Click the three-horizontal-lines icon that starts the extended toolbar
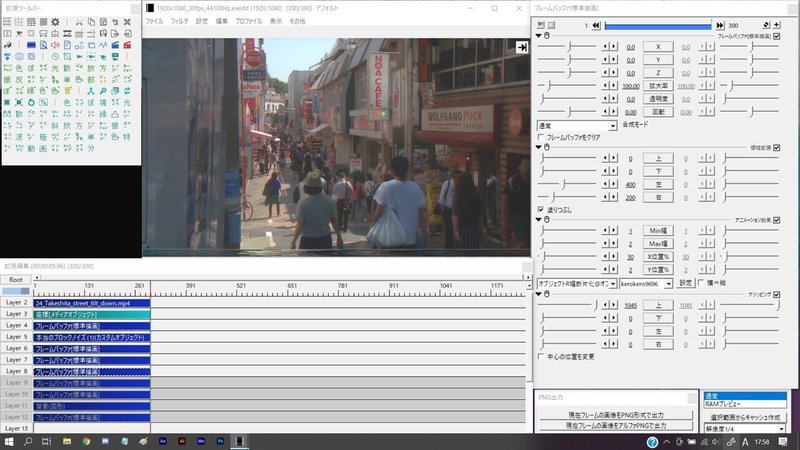Viewport: 800px width, 450px height. click(7, 22)
